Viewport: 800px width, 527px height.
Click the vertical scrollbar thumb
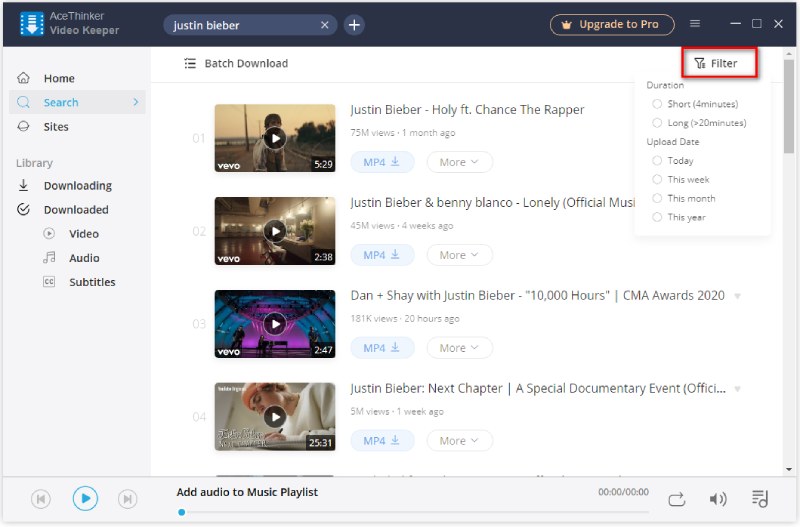(789, 106)
